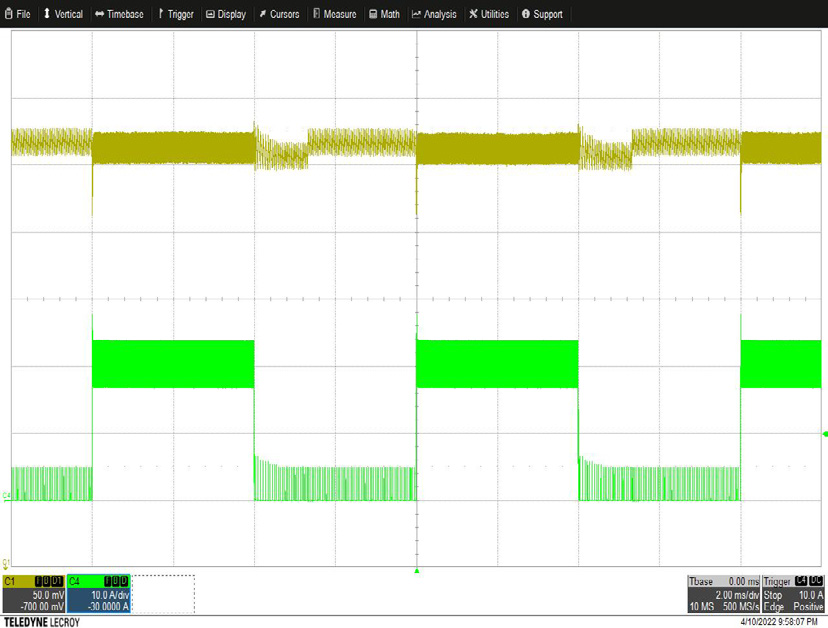This screenshot has height=628, width=828.
Task: Open the Trigger descriptor box at bottom right
Action: pos(794,594)
